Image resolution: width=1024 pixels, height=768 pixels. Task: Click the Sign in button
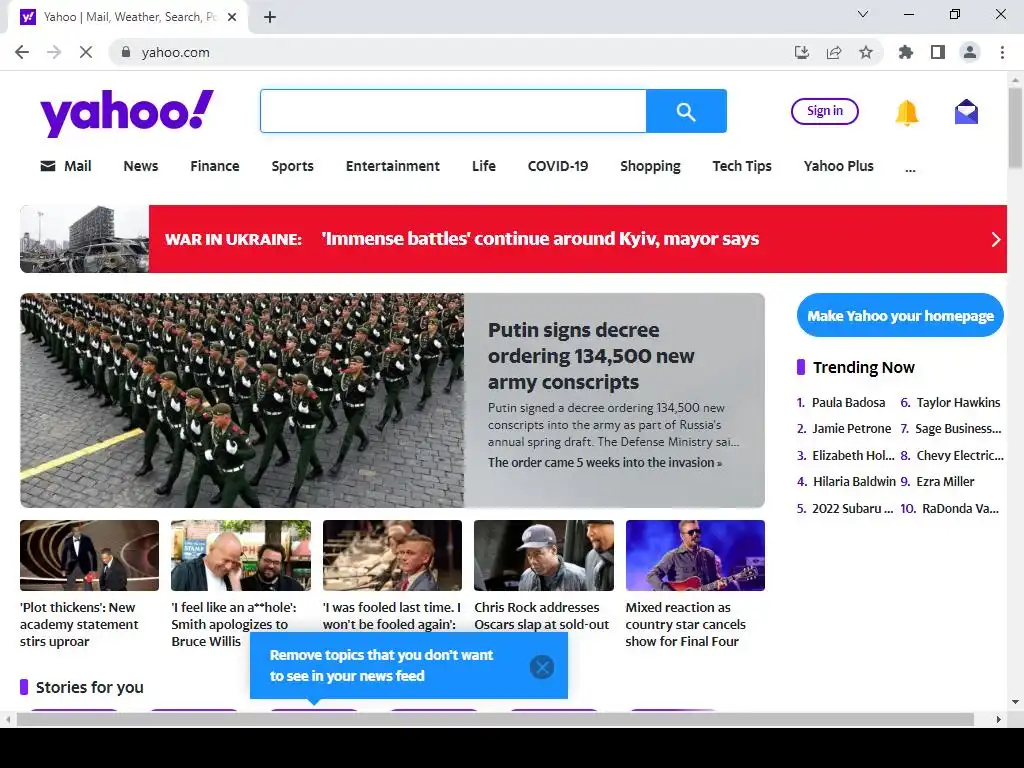point(824,111)
